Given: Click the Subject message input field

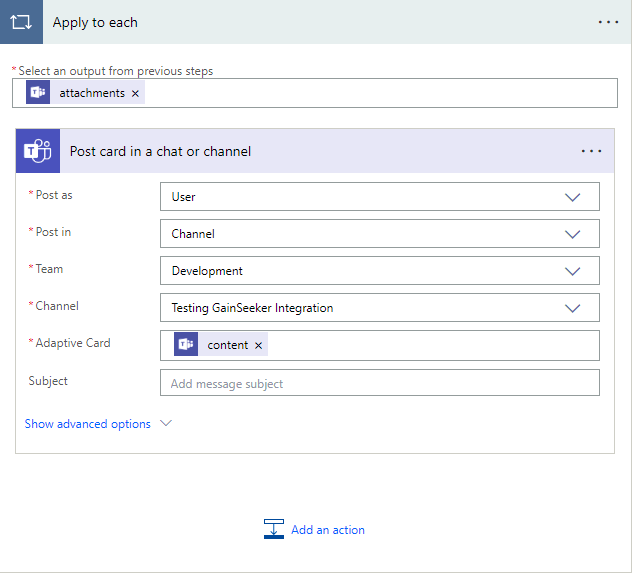Looking at the screenshot, I should (379, 383).
